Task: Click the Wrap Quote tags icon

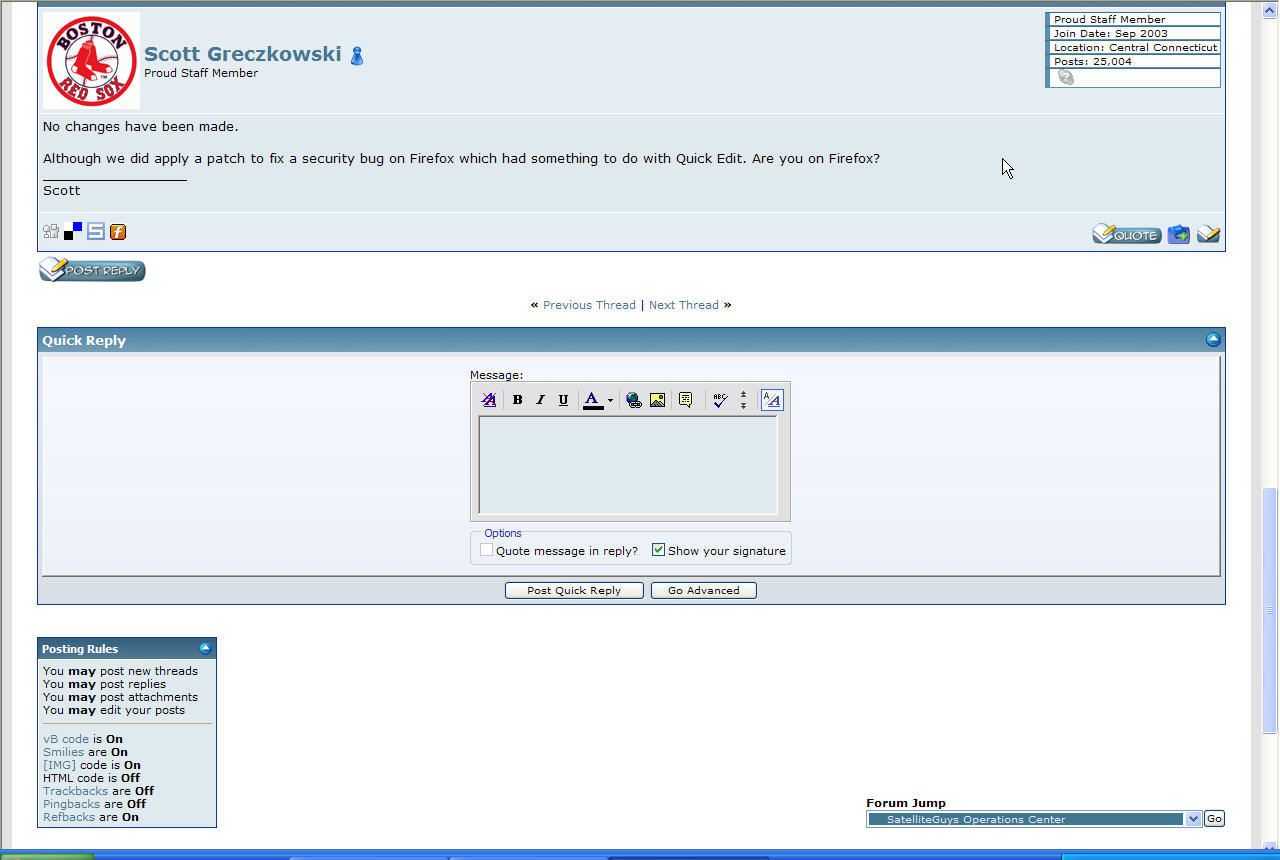Action: pos(686,400)
